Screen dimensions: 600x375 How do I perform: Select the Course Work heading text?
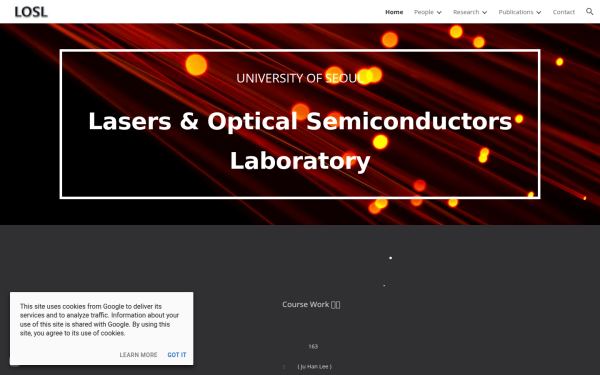(311, 304)
